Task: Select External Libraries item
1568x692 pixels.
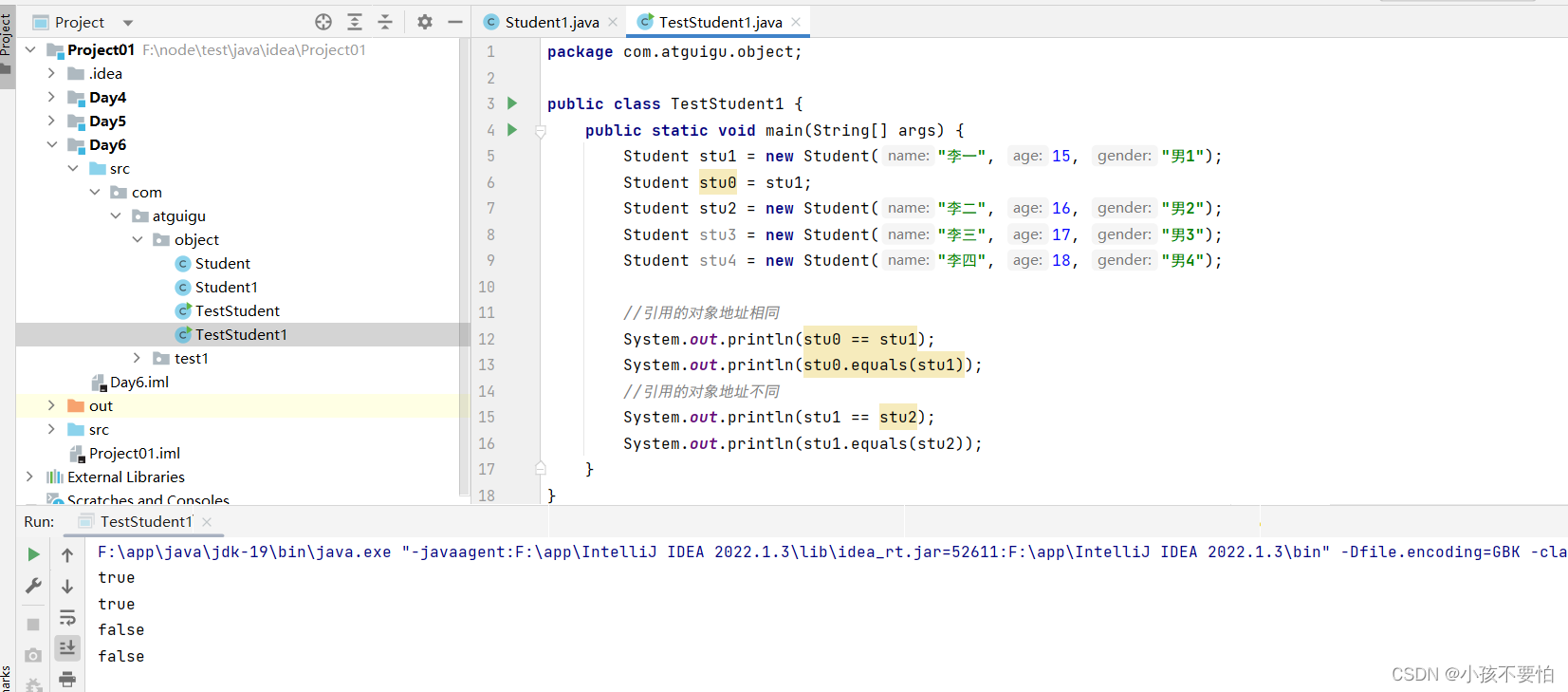Action: pyautogui.click(x=125, y=477)
